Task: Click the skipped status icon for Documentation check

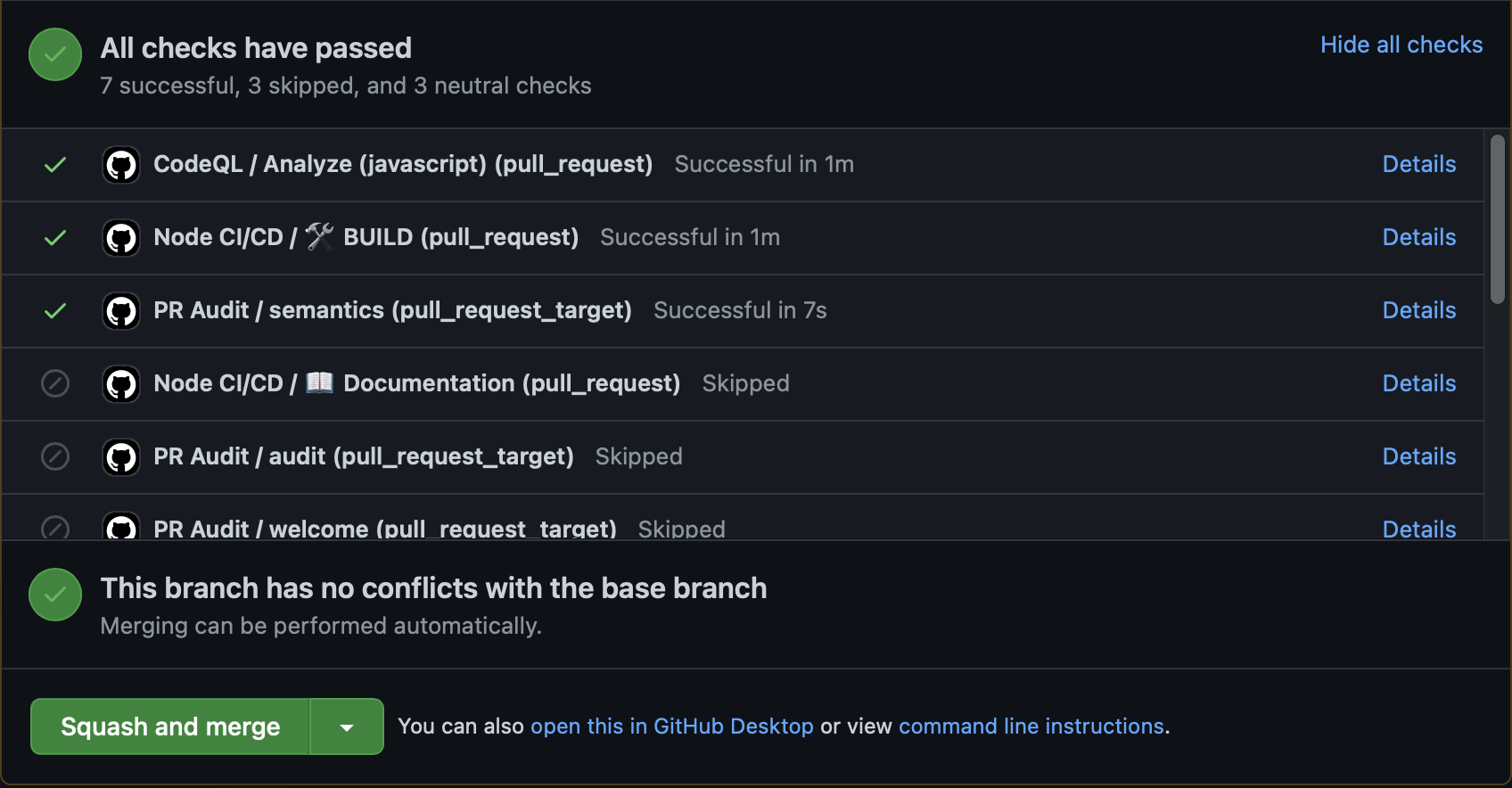Action: [x=55, y=384]
